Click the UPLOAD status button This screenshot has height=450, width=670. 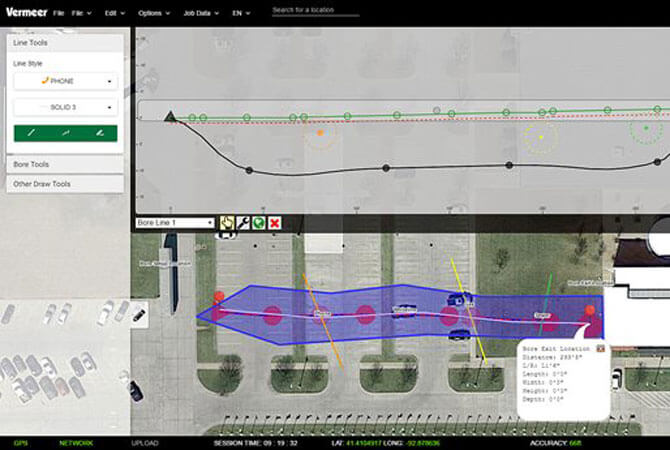click(x=144, y=442)
